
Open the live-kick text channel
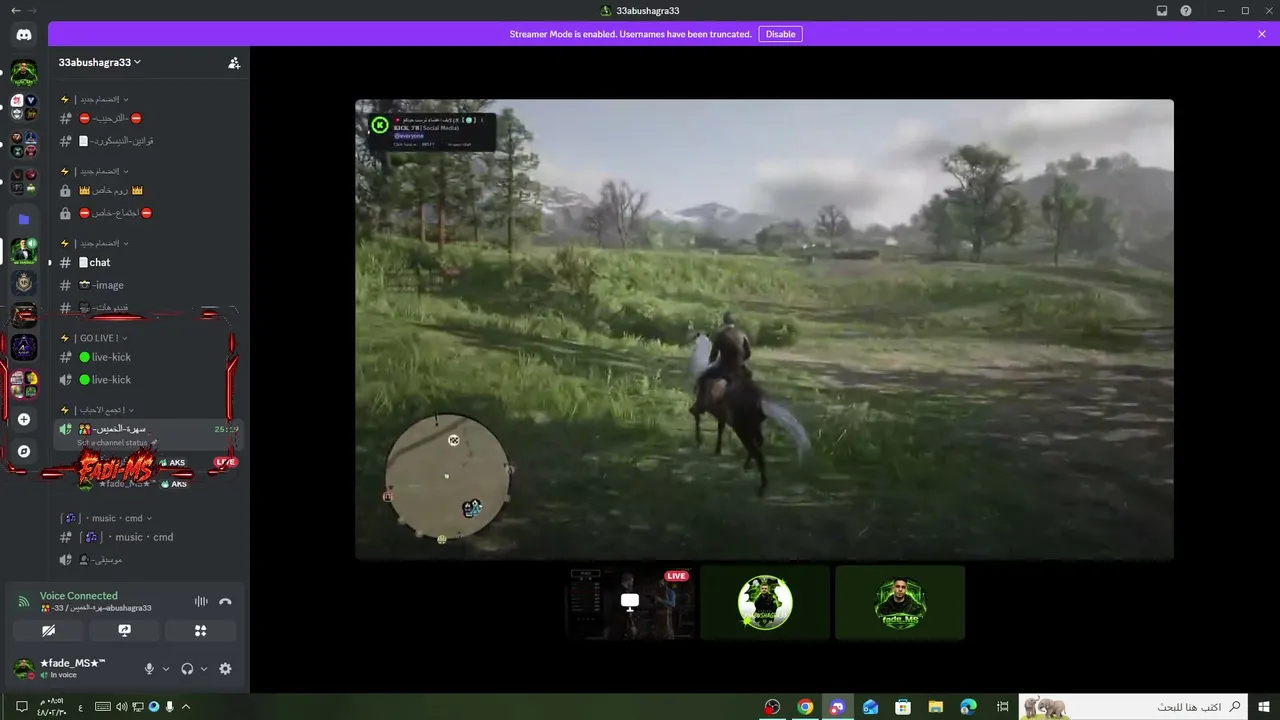148,357
